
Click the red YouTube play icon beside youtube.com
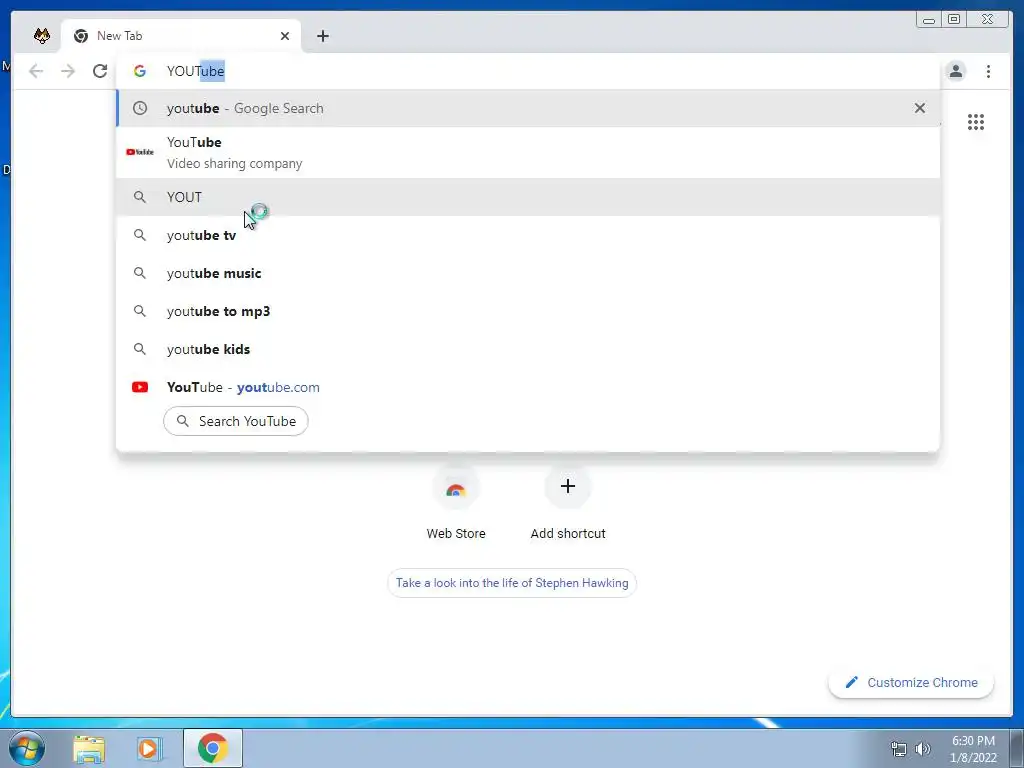pos(140,387)
